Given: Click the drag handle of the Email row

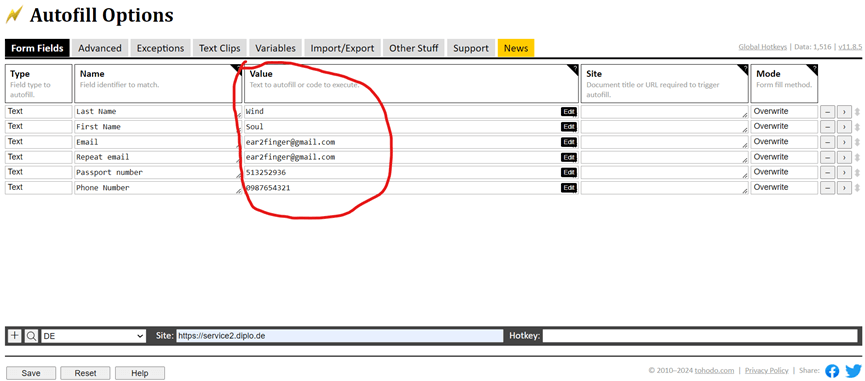Looking at the screenshot, I should click(857, 142).
